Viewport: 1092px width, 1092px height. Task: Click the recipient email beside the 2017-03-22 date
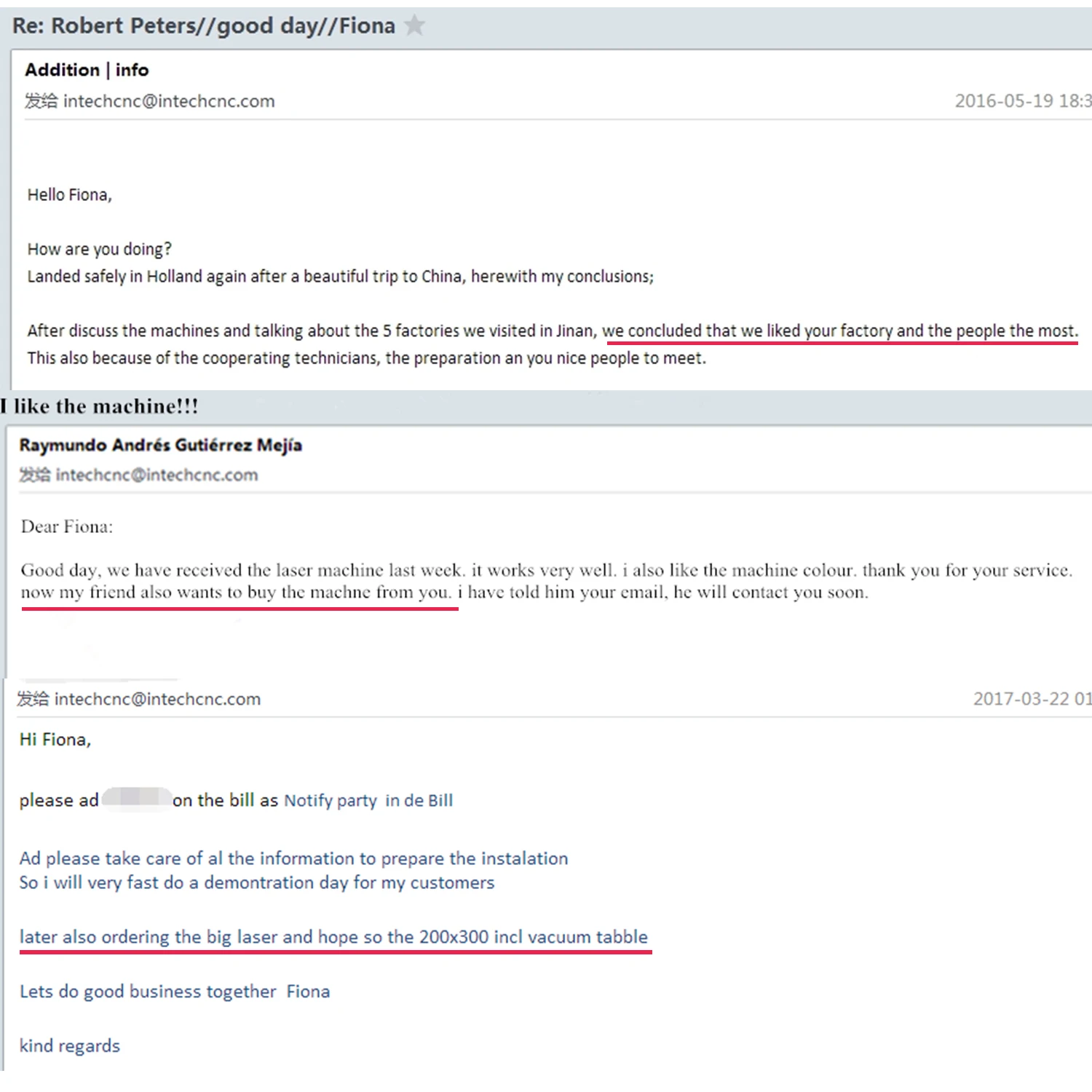click(157, 700)
